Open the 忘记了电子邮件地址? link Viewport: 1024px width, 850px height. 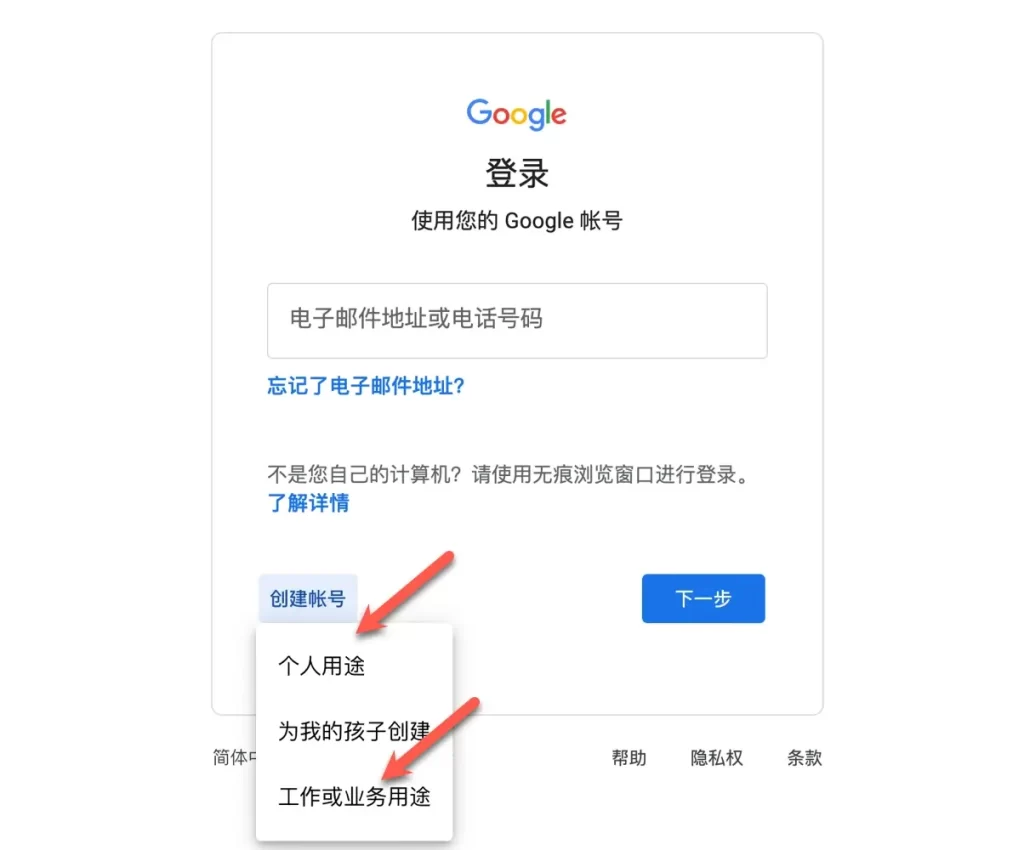pyautogui.click(x=366, y=386)
